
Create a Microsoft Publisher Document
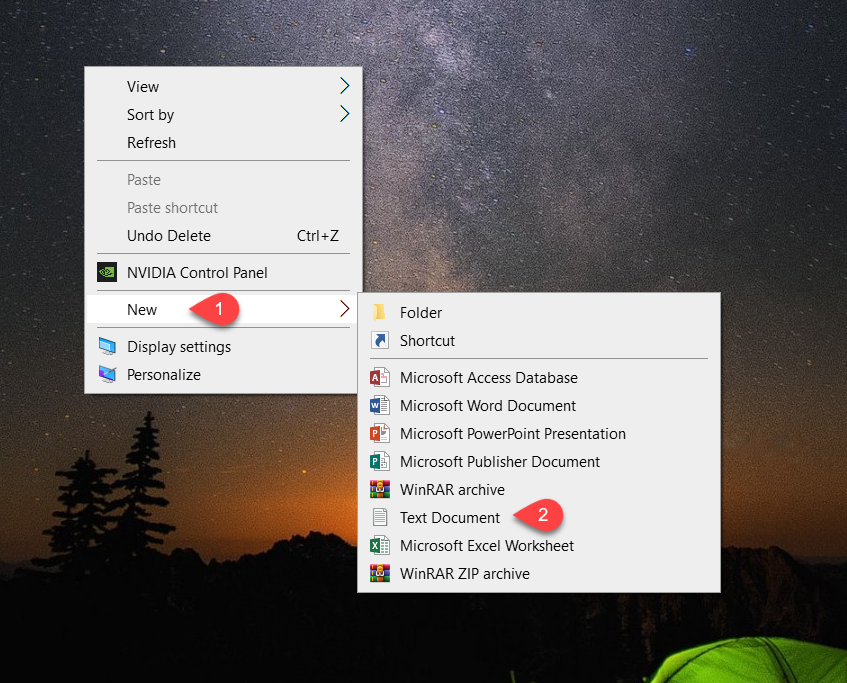[x=539, y=461]
